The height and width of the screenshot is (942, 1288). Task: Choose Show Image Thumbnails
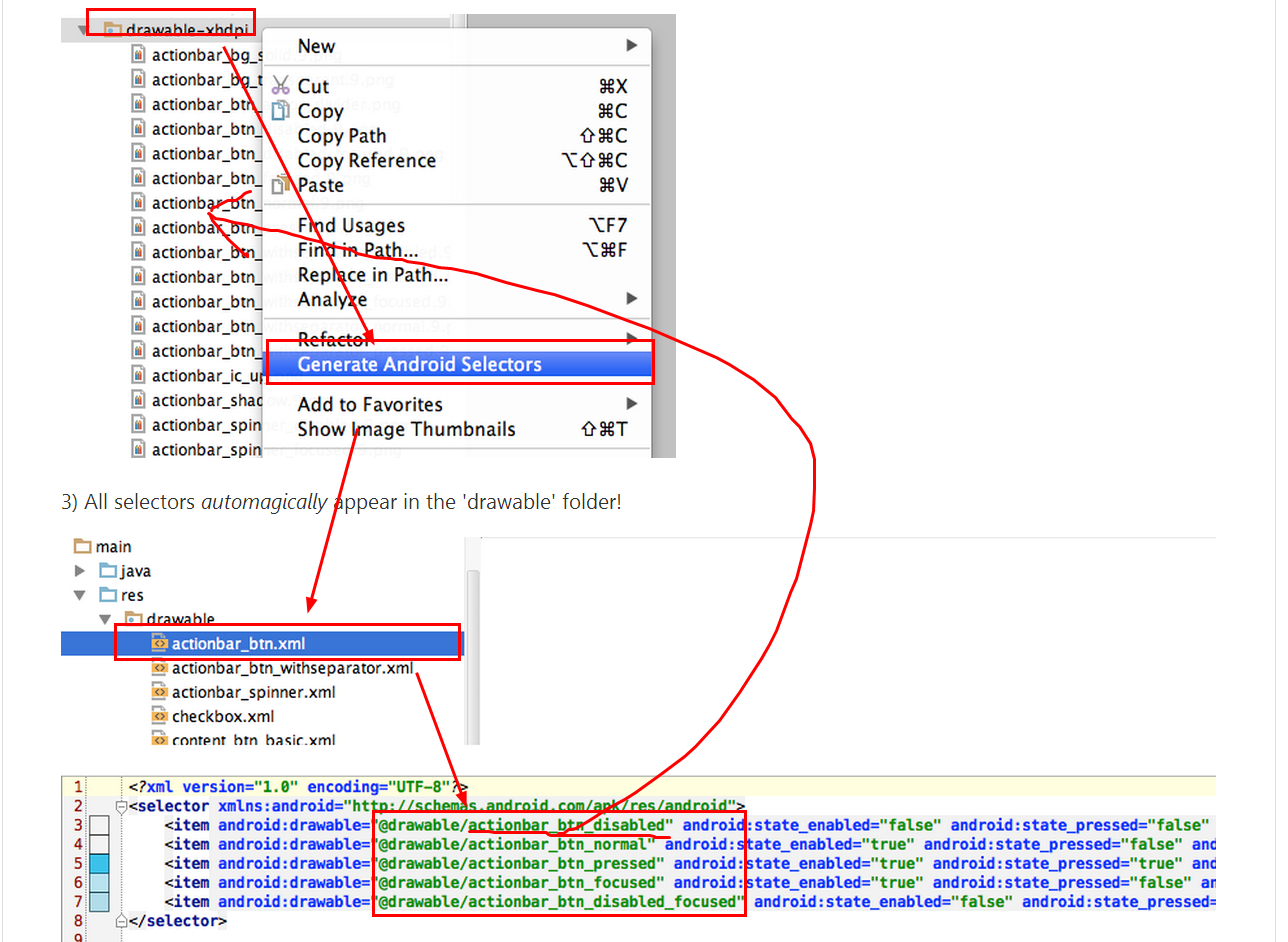tap(407, 429)
